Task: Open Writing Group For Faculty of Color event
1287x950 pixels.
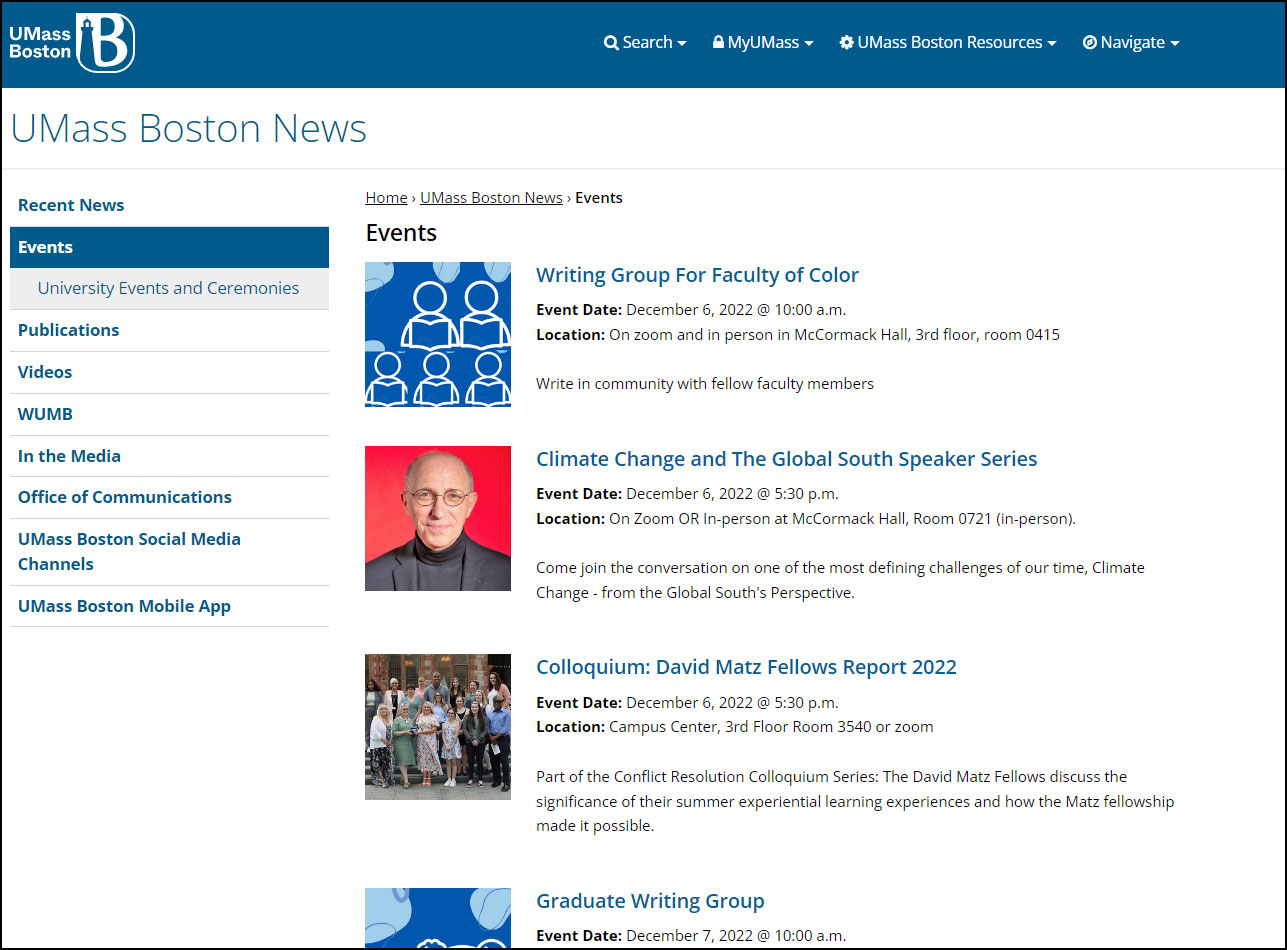Action: [697, 275]
